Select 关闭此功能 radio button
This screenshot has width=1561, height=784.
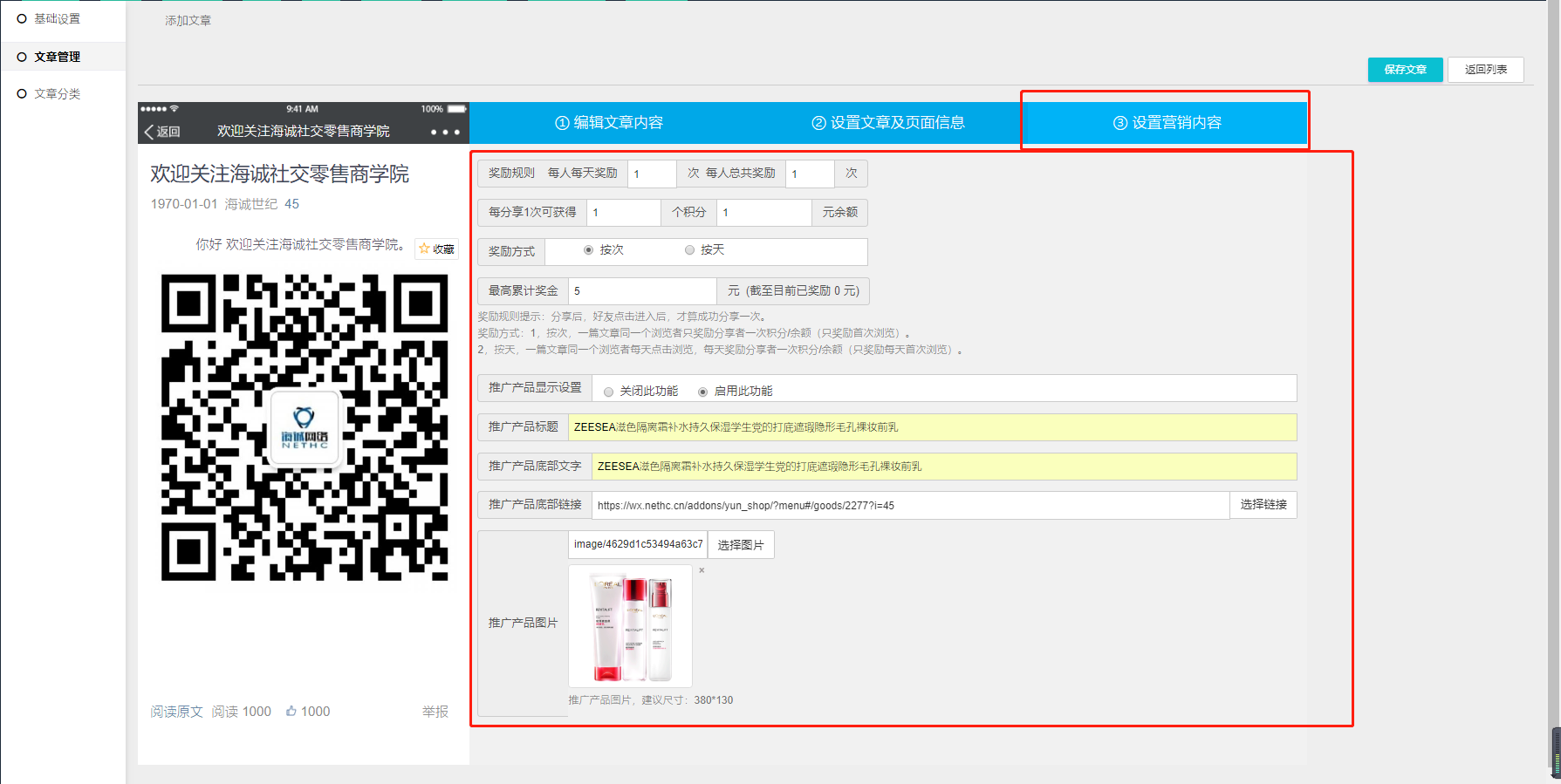click(x=609, y=392)
